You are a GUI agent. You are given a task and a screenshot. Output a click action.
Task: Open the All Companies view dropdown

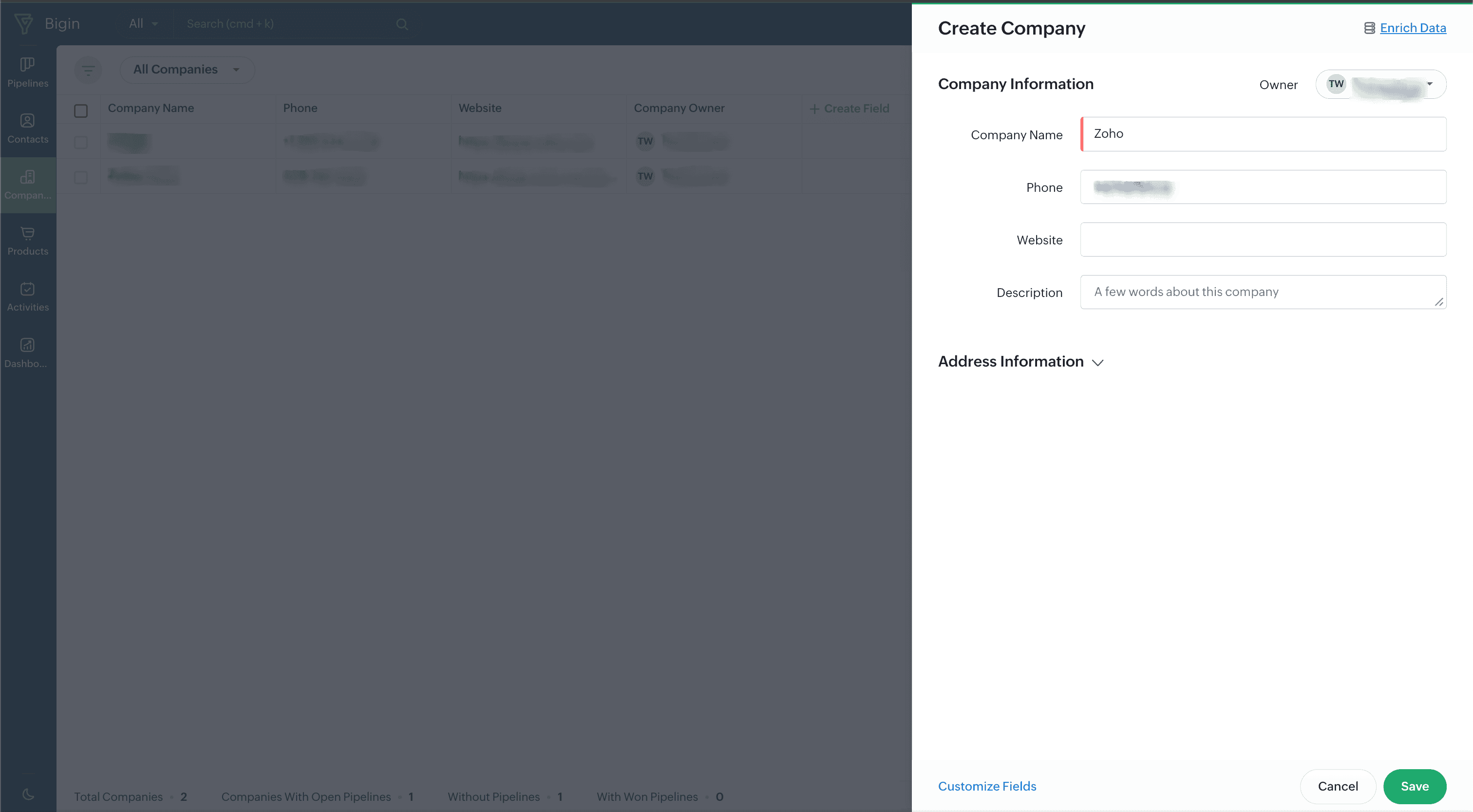coord(187,70)
